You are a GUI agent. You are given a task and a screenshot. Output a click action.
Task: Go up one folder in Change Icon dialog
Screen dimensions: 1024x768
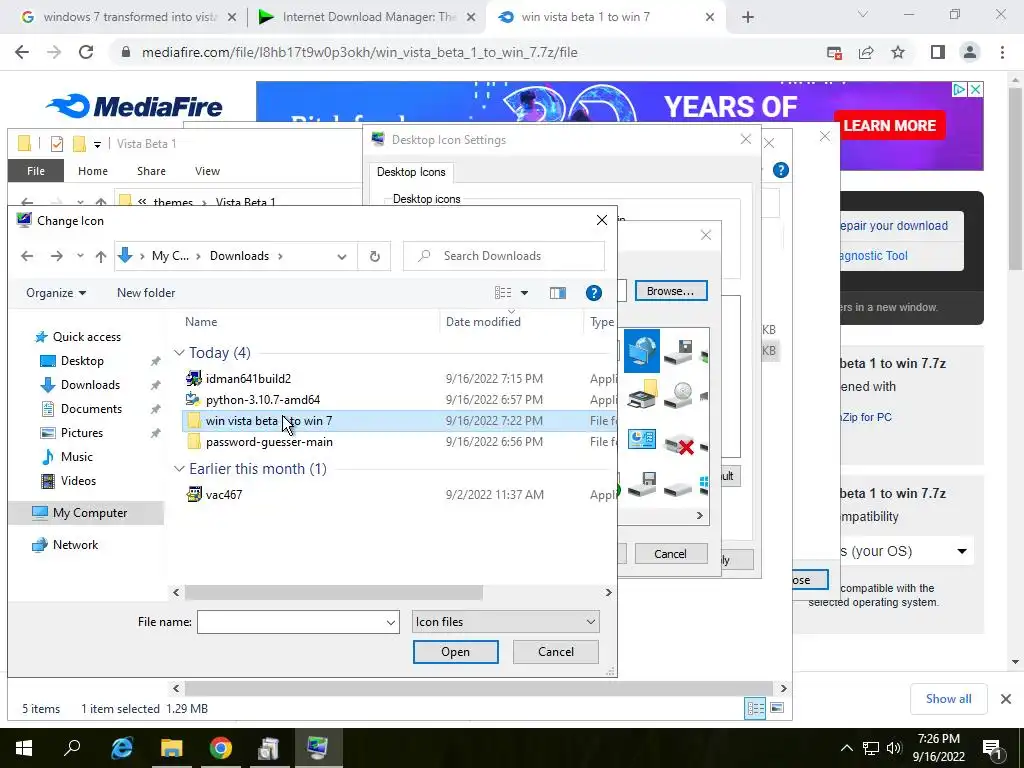coord(101,256)
